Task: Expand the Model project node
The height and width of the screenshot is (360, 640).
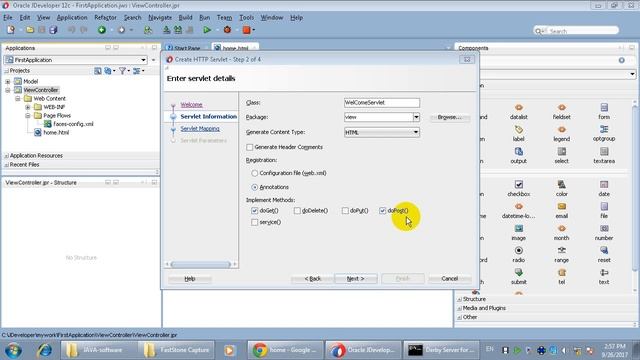Action: pos(8,82)
